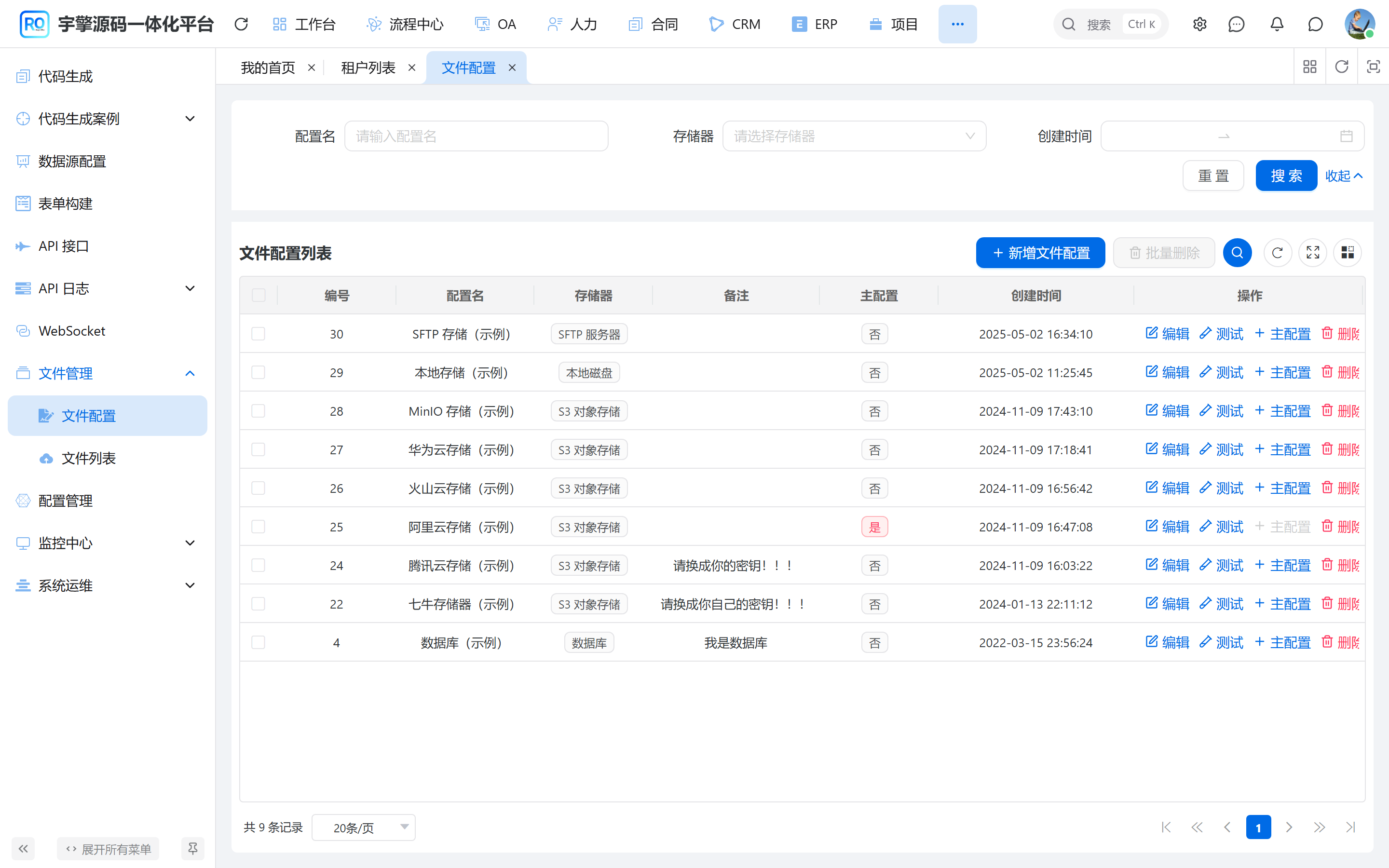
Task: Check the row for MinIO 存储（示例）
Action: click(259, 411)
